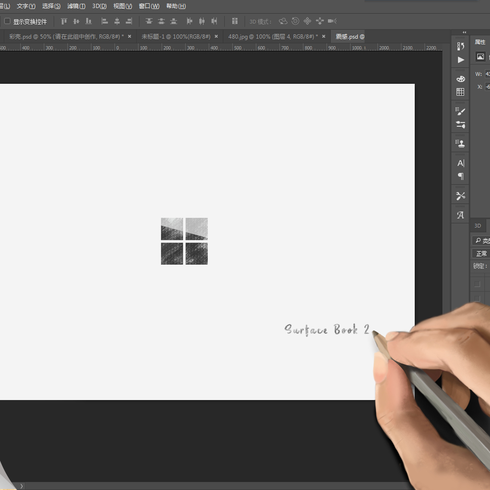Image resolution: width=490 pixels, height=490 pixels.
Task: Click the distribute bottom edges icon
Action: 173,21
